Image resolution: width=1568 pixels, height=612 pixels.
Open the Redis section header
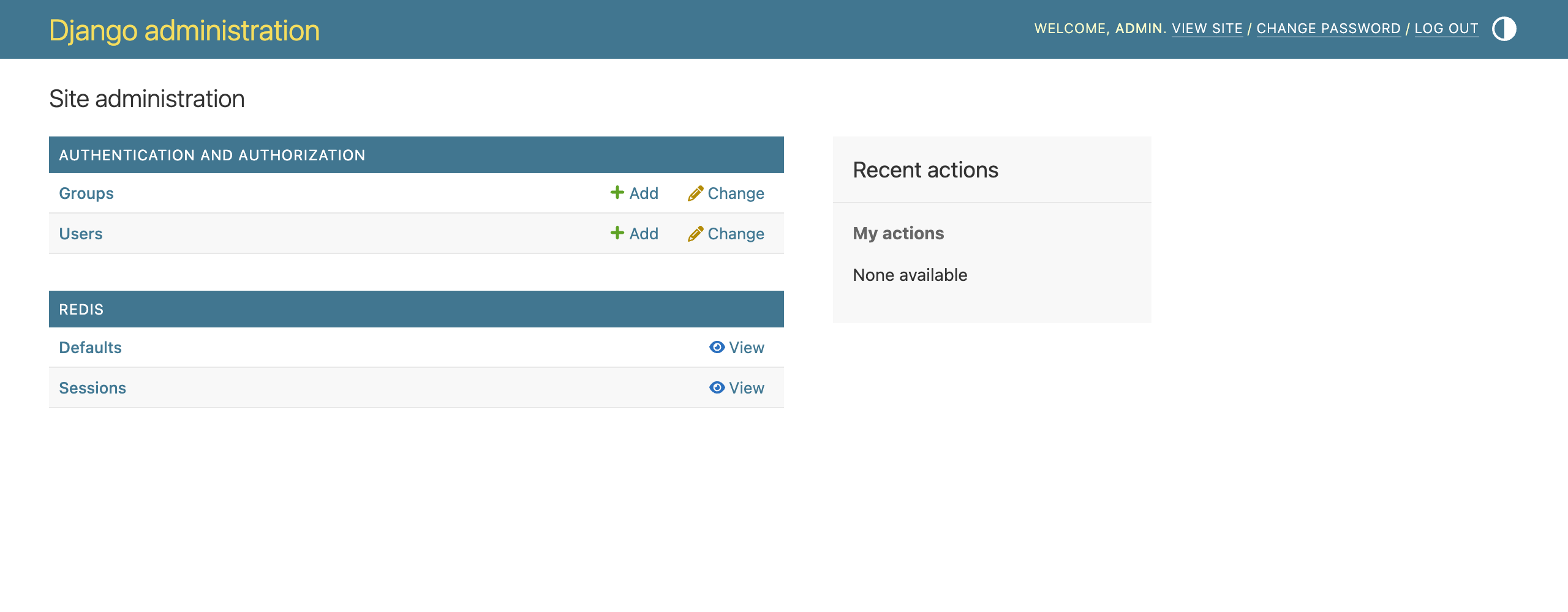coord(81,310)
